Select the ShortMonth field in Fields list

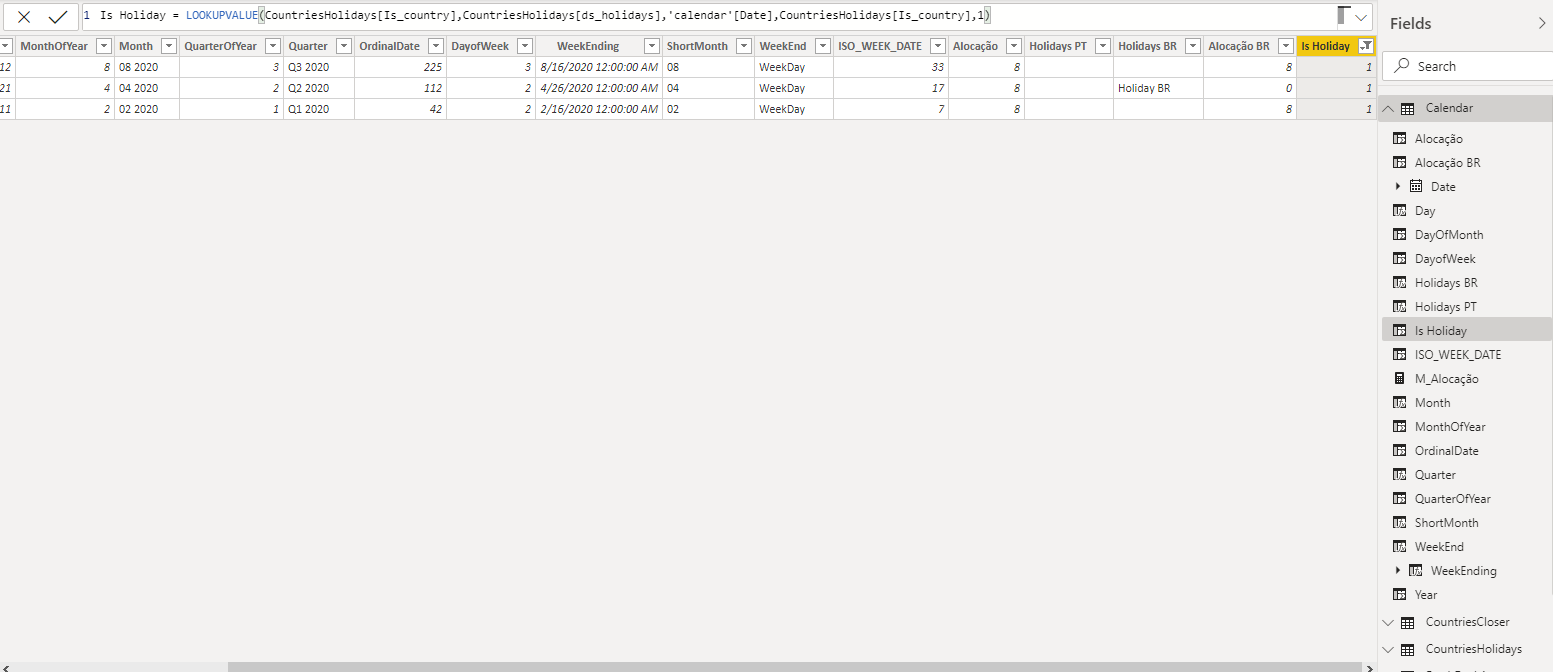pos(1446,523)
